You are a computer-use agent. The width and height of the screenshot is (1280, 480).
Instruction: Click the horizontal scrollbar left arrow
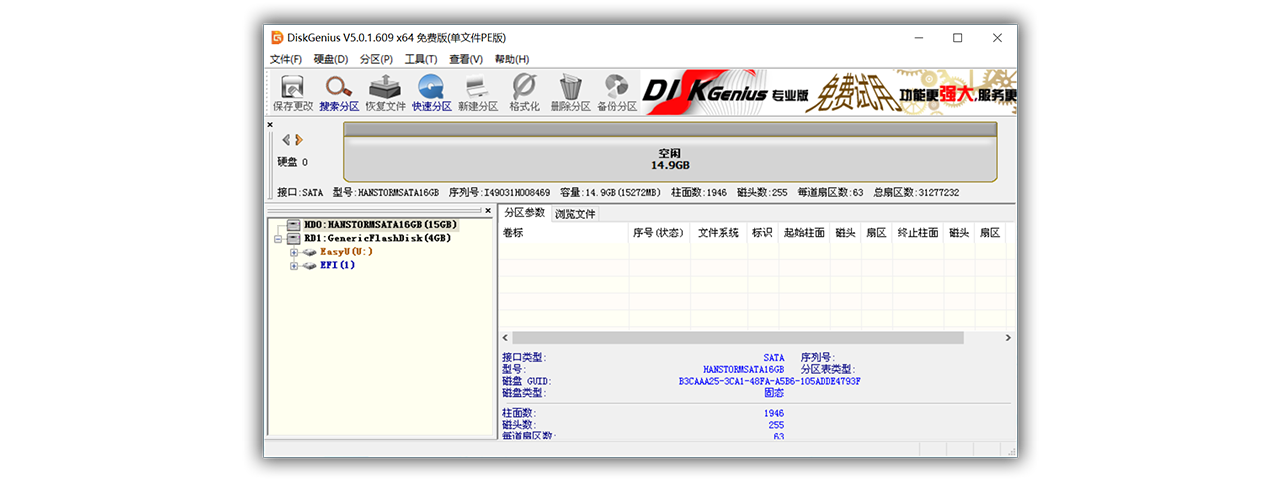505,338
